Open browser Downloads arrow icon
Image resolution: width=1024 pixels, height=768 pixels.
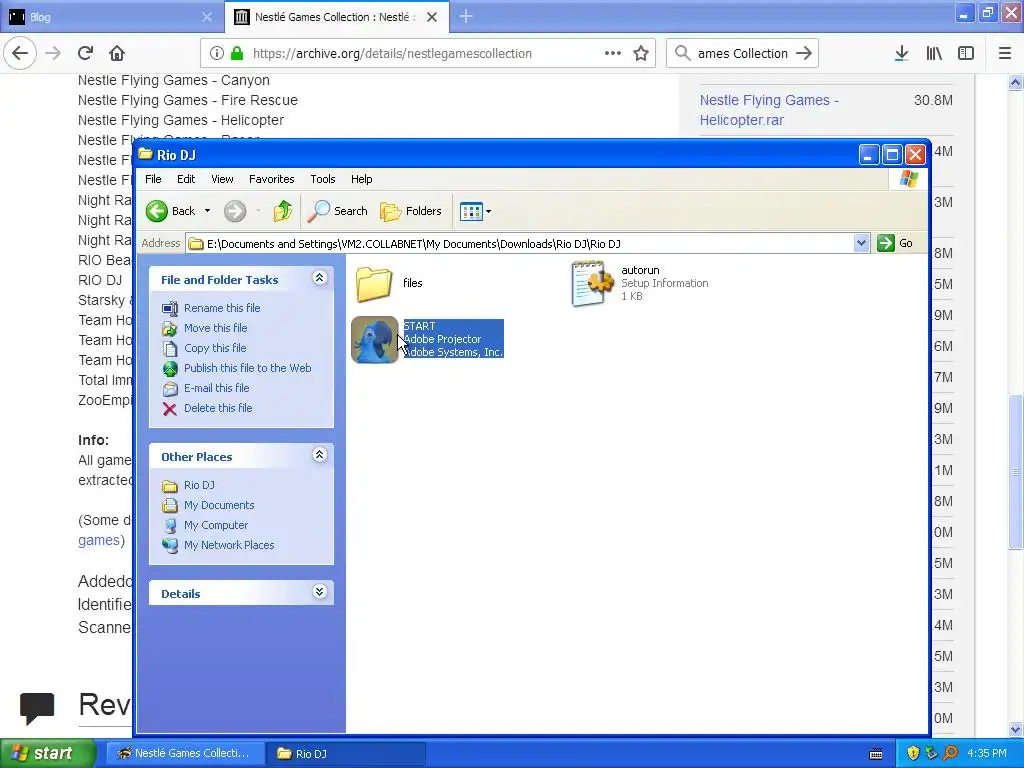(x=901, y=54)
